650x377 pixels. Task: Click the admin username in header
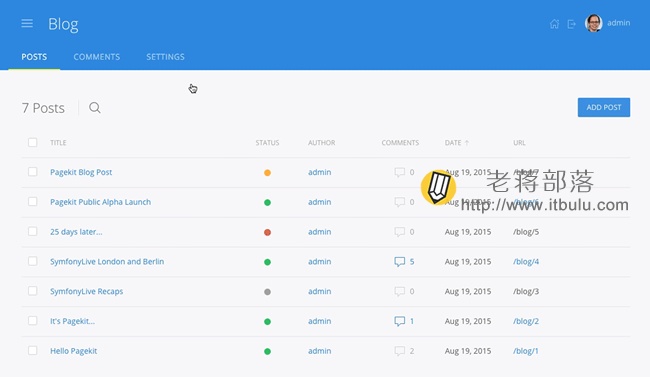(618, 23)
